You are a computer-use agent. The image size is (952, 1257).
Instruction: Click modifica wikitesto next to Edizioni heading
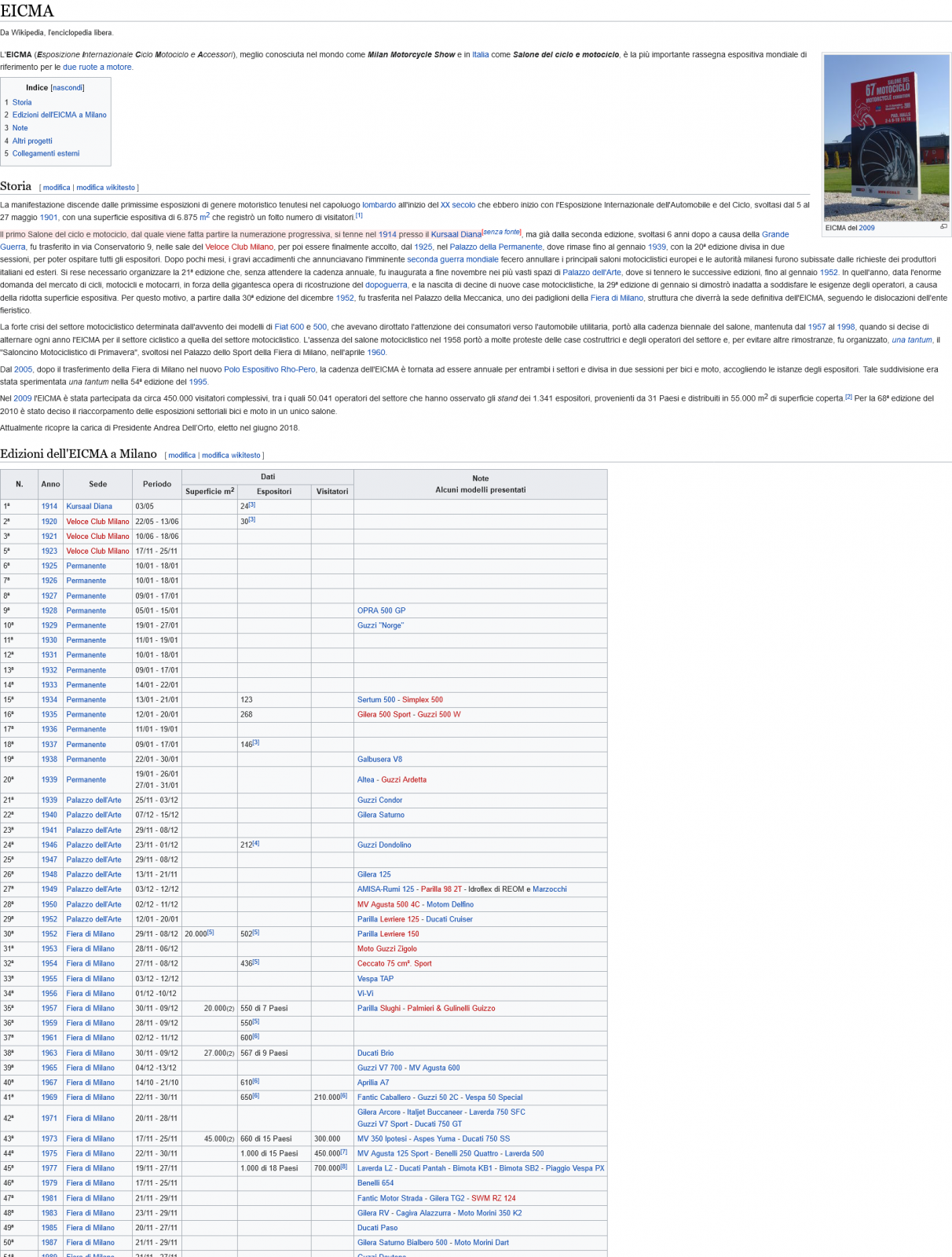click(x=231, y=456)
